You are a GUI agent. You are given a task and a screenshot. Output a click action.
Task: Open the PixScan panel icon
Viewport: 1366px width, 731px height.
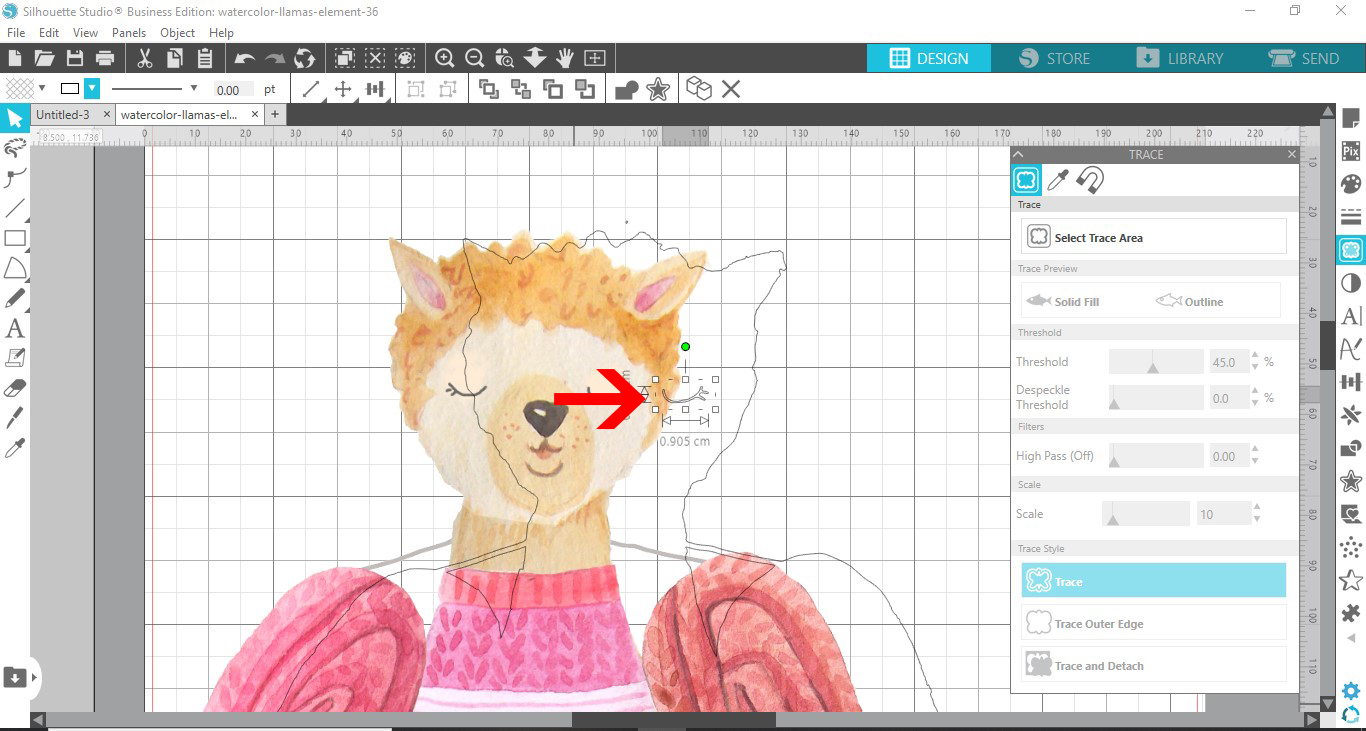(1351, 152)
